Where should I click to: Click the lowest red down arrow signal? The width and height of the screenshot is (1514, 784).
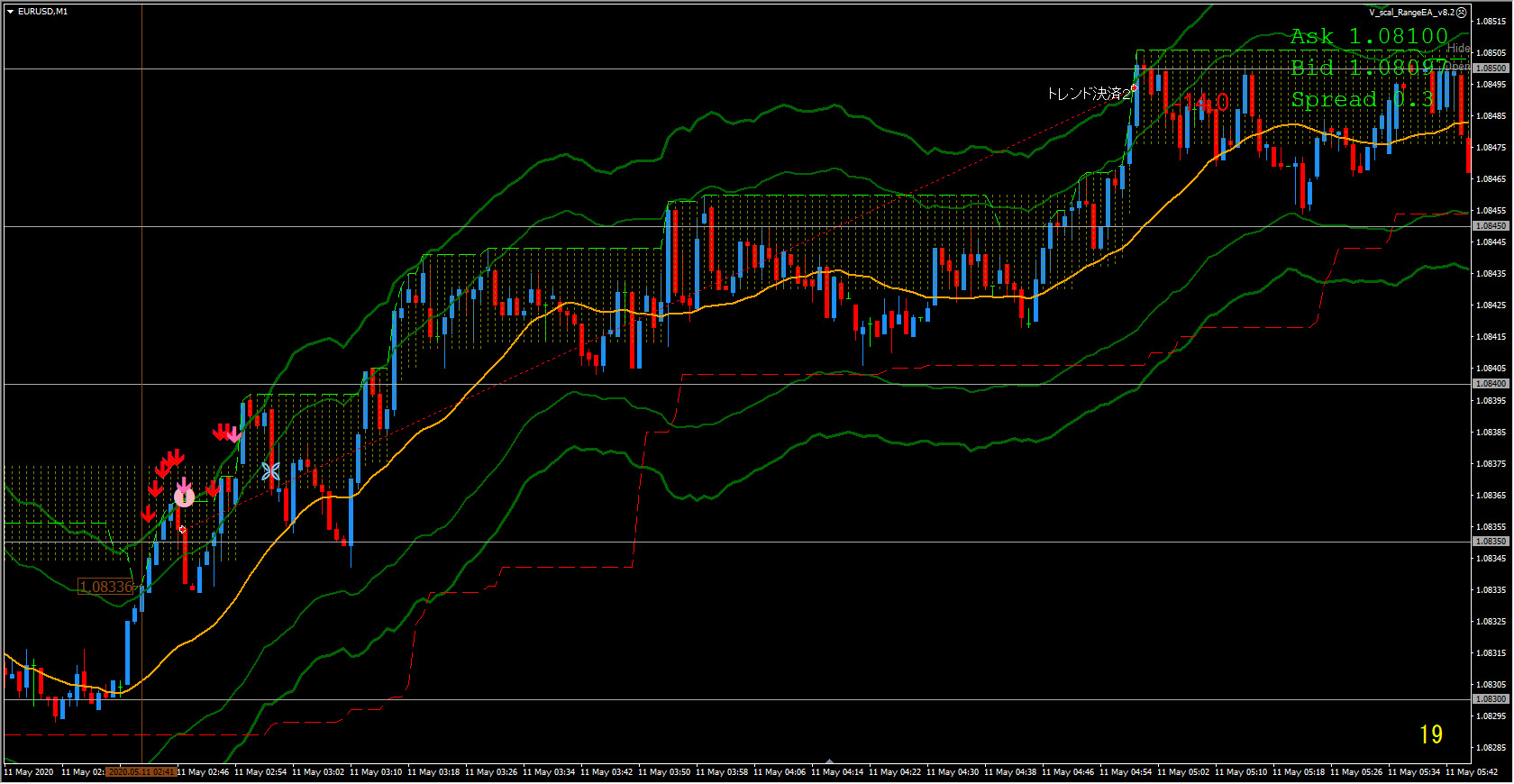149,515
